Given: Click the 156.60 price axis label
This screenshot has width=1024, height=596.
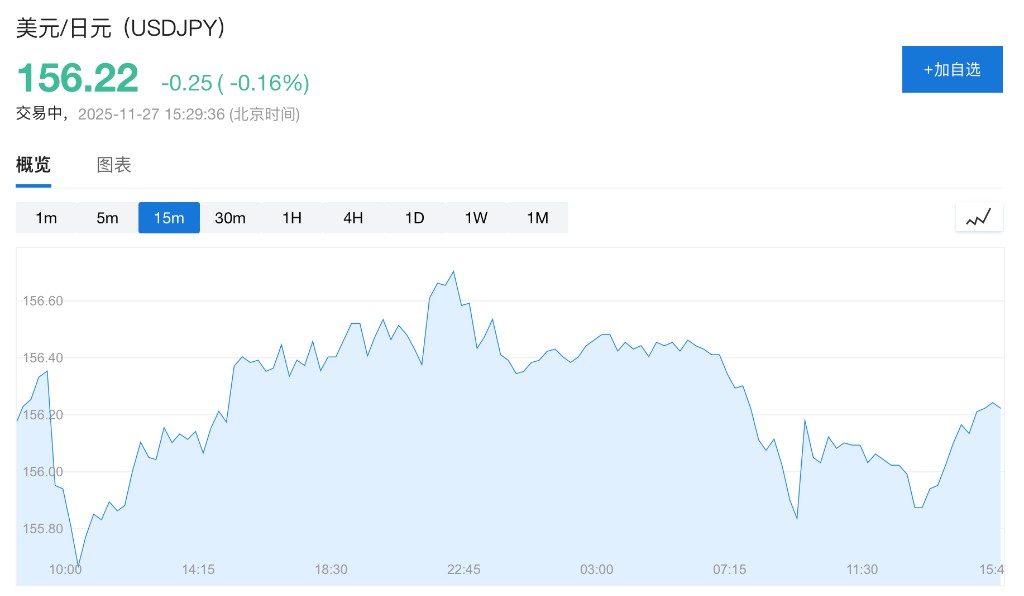Looking at the screenshot, I should (x=42, y=301).
